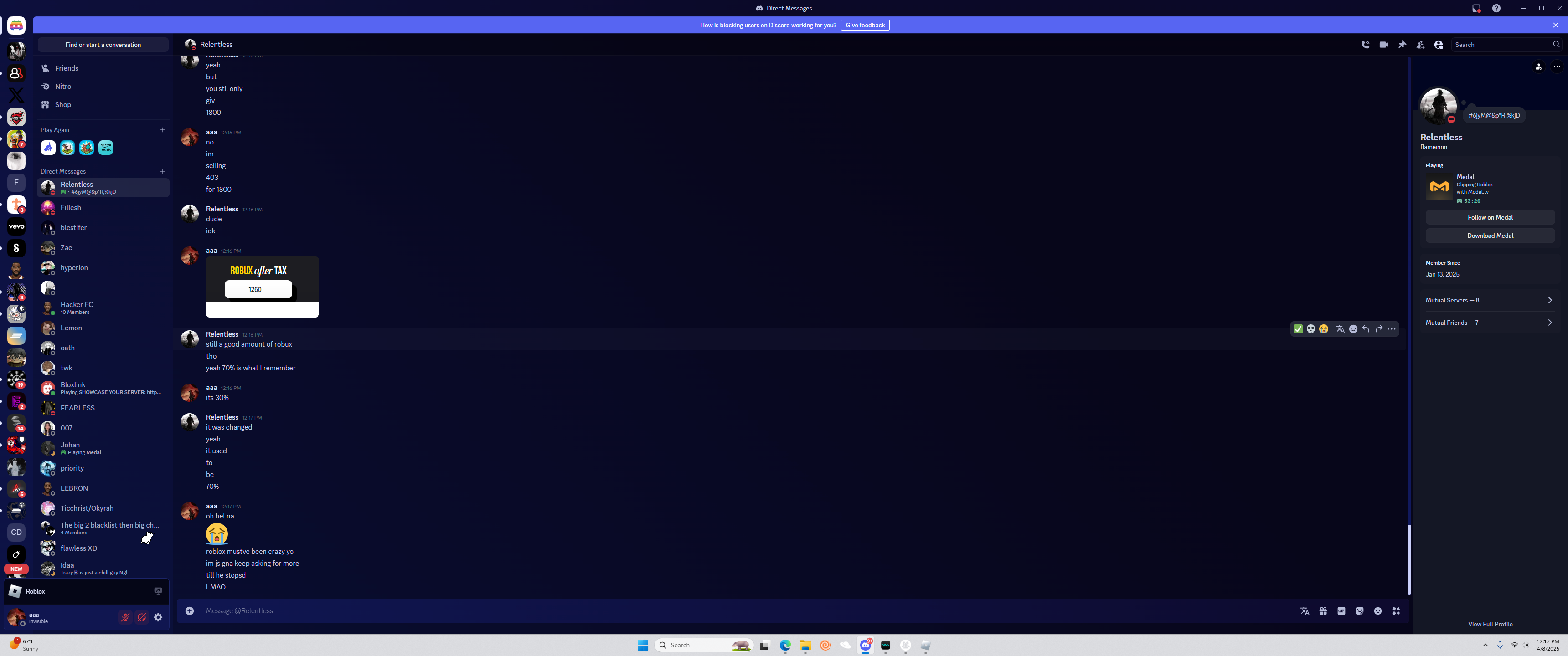
Task: Open the sticker picker
Action: (x=1359, y=610)
